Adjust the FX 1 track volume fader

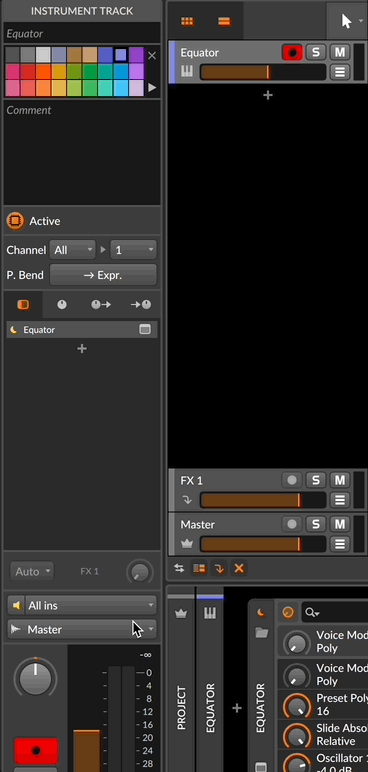[263, 500]
